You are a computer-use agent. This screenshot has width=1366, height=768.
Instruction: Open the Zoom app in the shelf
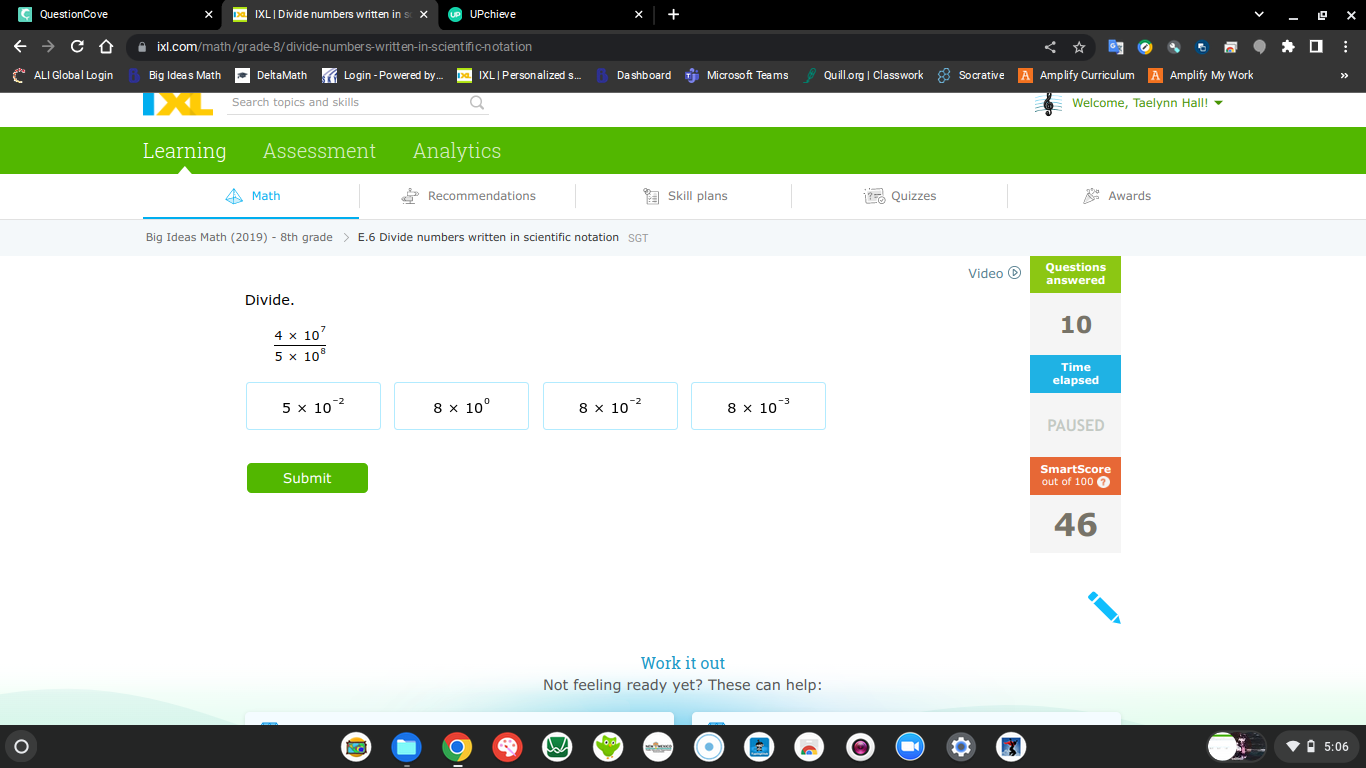[908, 746]
